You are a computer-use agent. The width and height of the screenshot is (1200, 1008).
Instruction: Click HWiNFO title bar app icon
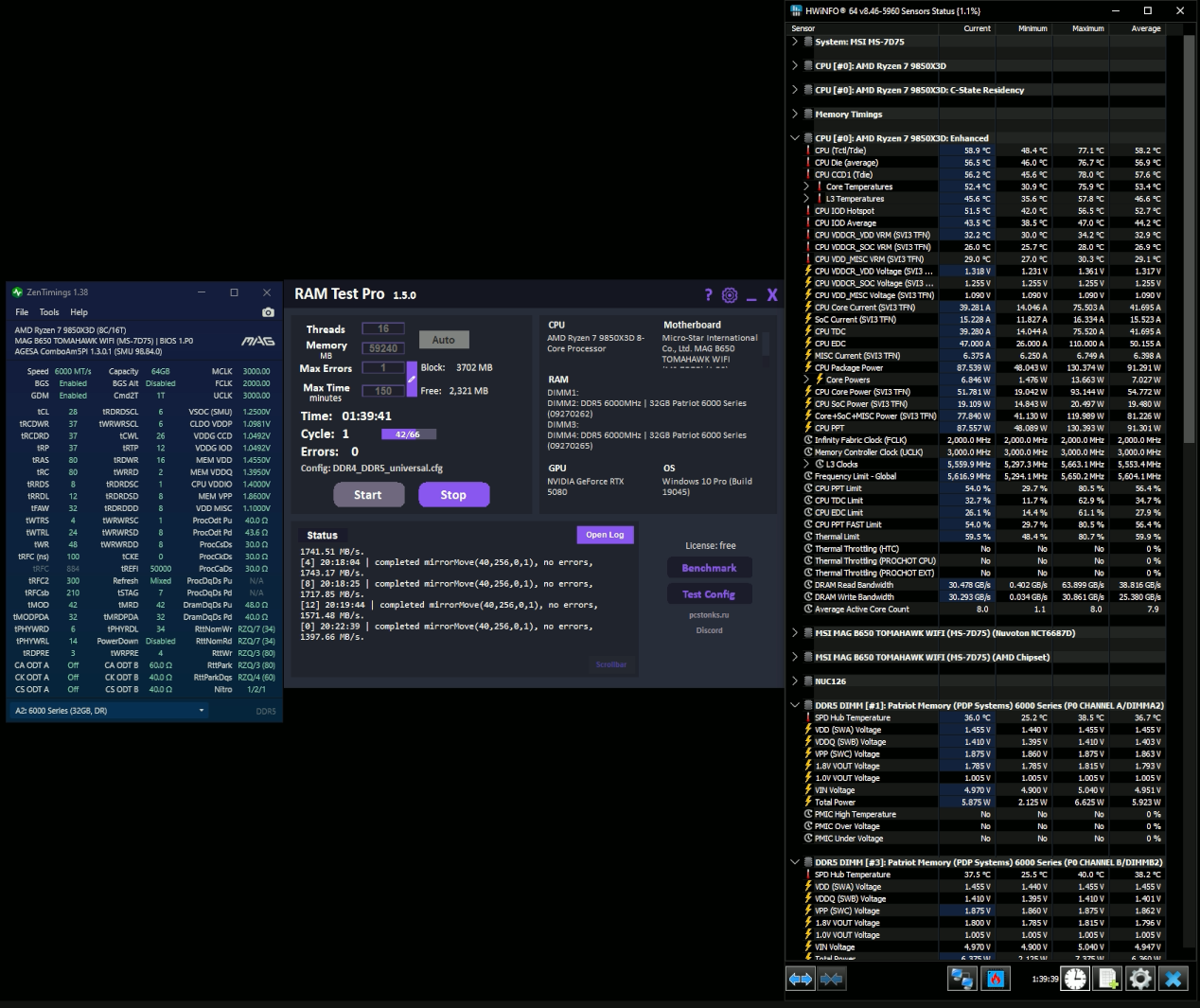pos(797,10)
